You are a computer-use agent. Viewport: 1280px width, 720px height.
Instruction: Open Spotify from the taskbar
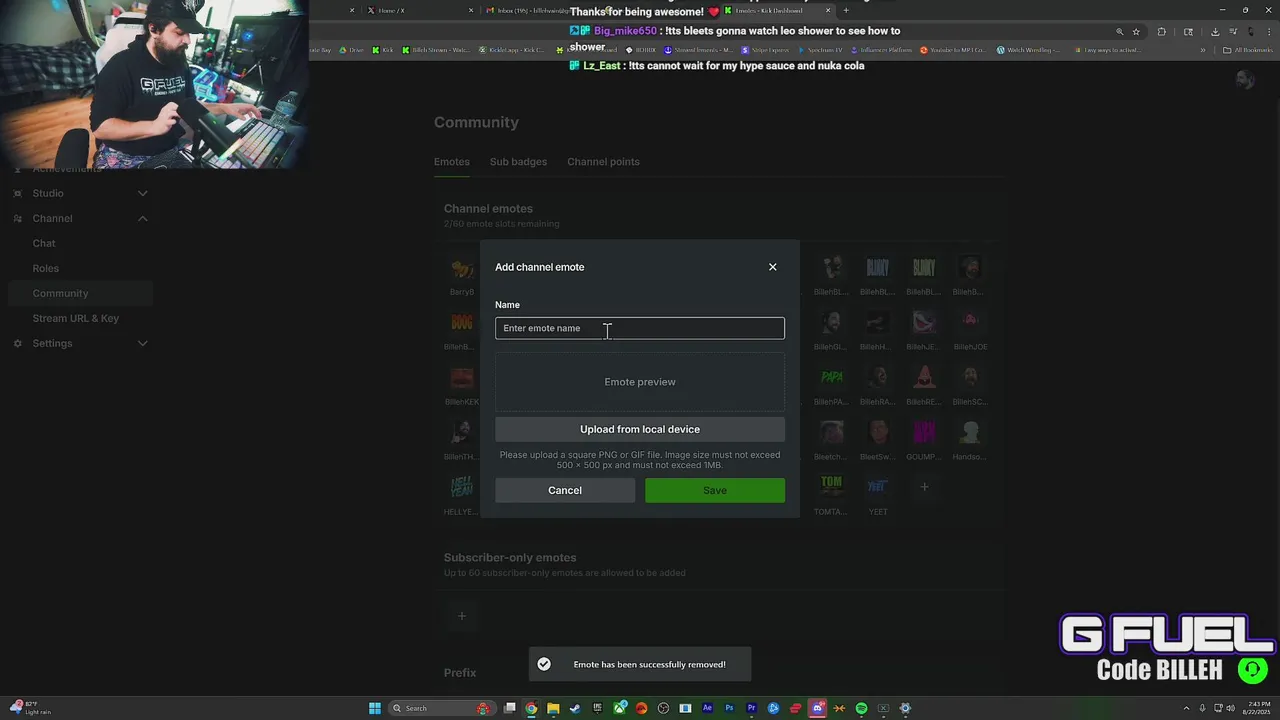click(x=861, y=708)
